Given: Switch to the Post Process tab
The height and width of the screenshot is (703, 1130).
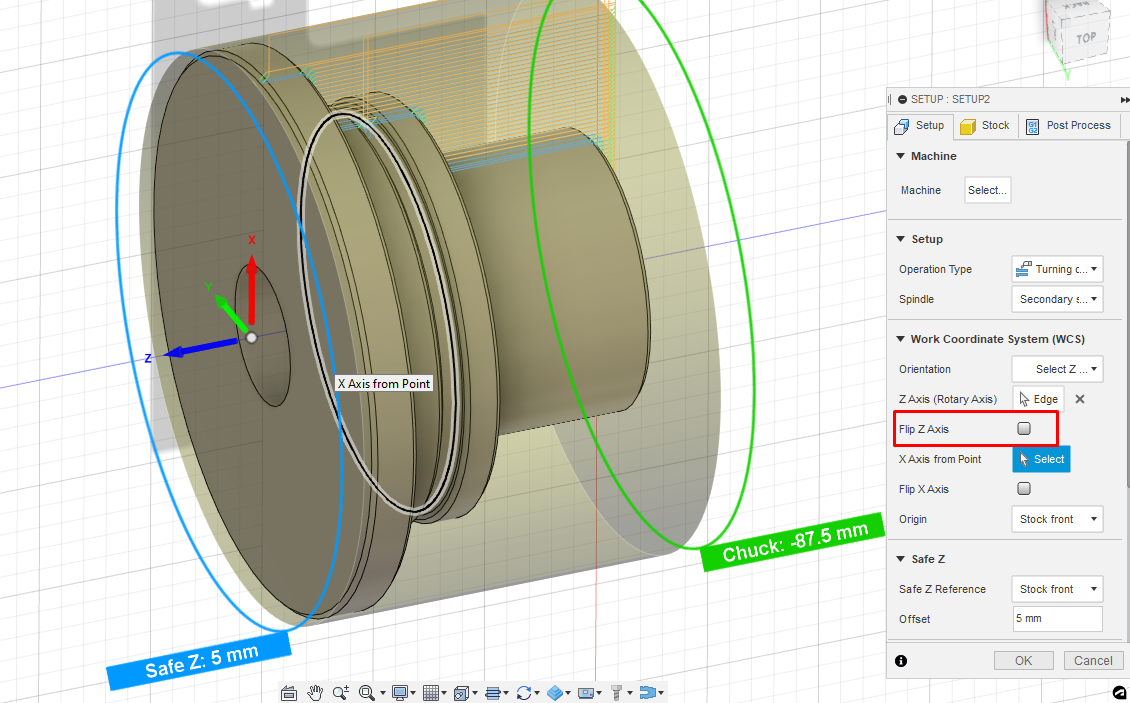Looking at the screenshot, I should pos(1069,125).
